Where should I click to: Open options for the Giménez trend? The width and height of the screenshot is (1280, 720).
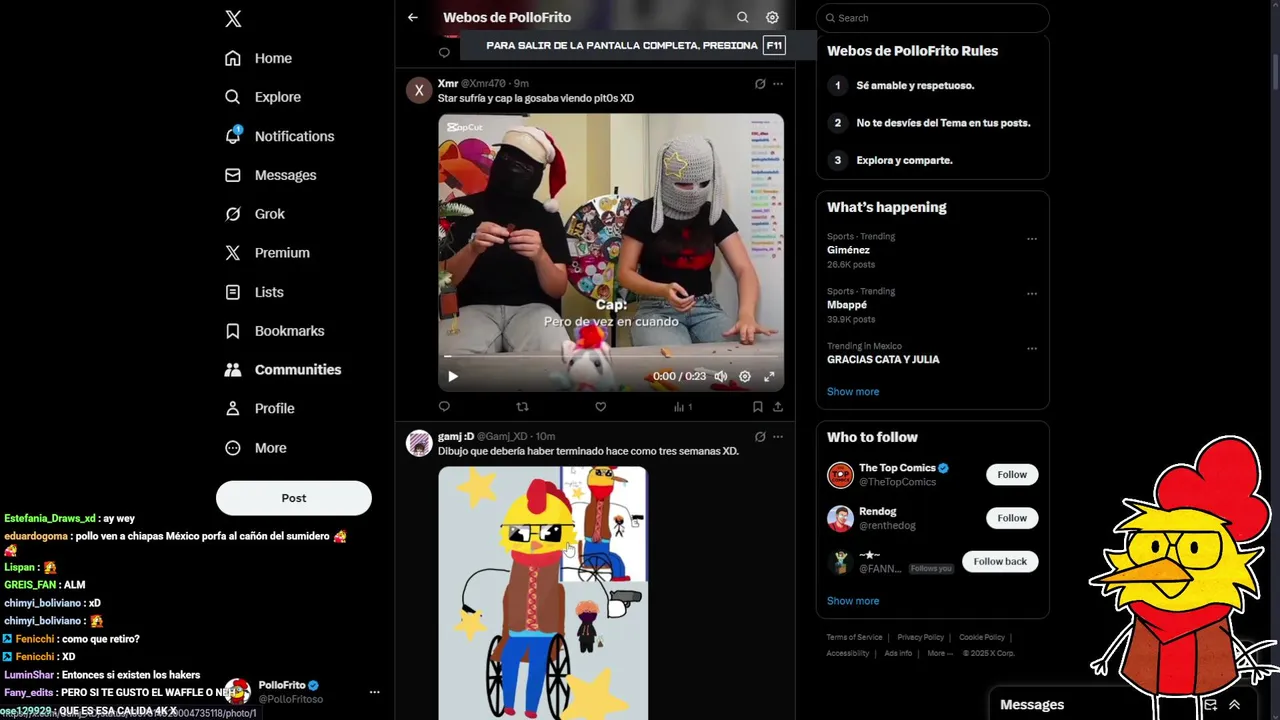[1032, 239]
